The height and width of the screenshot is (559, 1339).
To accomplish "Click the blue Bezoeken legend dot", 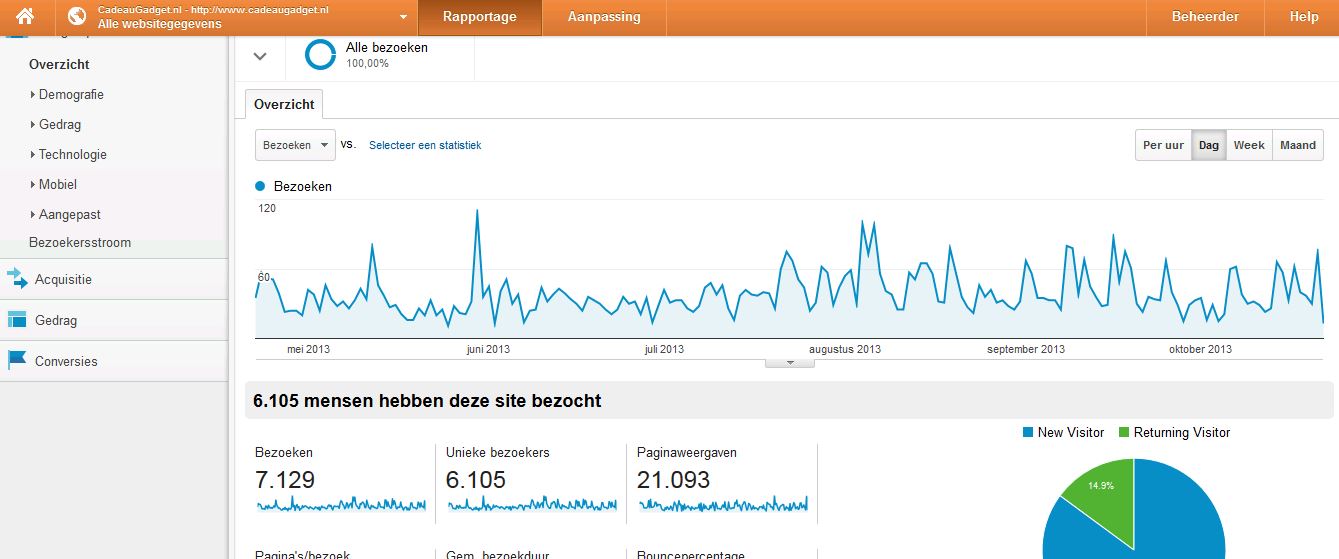I will [x=260, y=186].
